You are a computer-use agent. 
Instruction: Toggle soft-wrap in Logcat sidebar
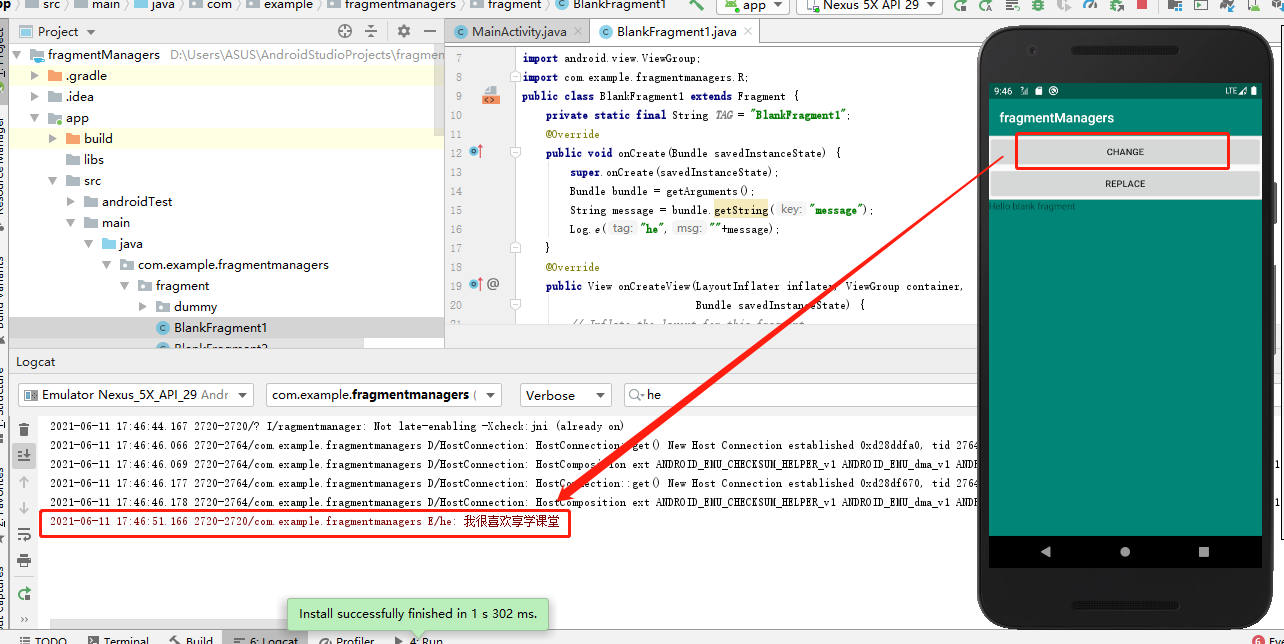pos(25,534)
